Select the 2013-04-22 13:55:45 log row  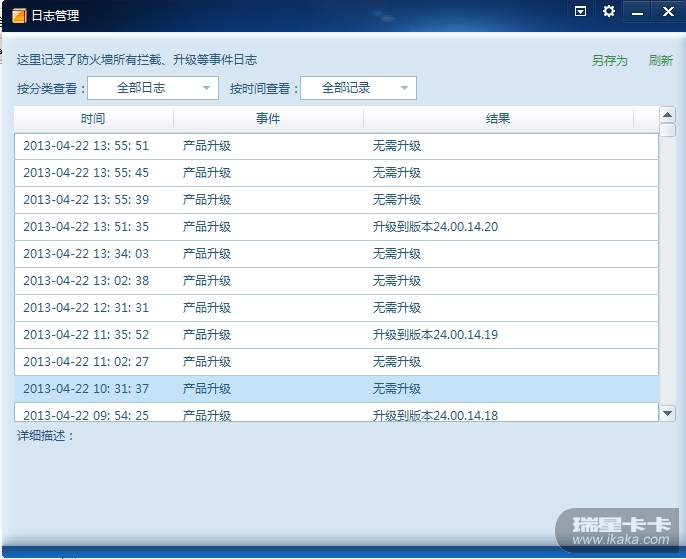coord(336,173)
